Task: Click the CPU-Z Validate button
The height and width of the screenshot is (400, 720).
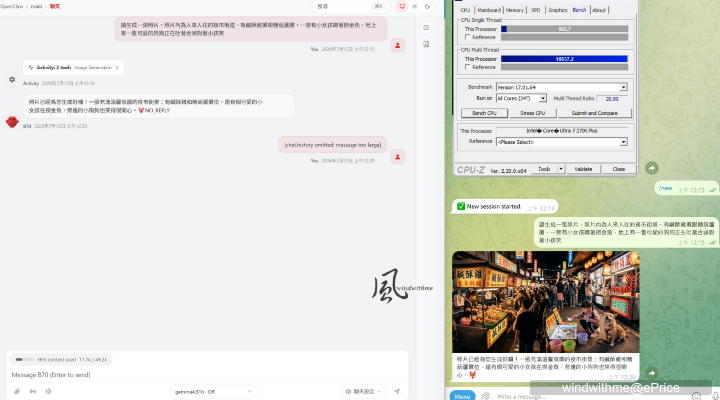Action: click(583, 169)
